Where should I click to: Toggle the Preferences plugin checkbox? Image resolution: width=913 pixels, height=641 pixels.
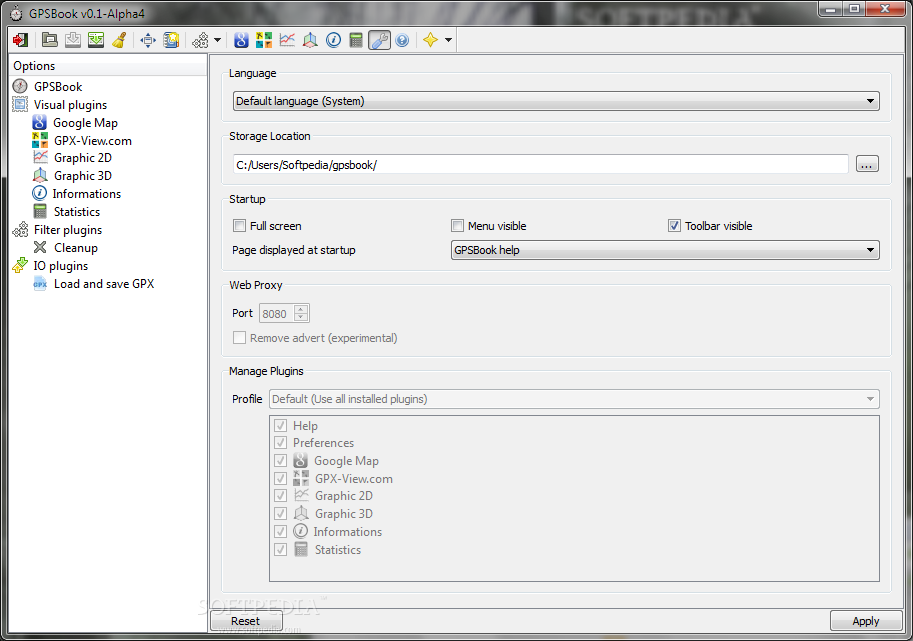click(281, 442)
